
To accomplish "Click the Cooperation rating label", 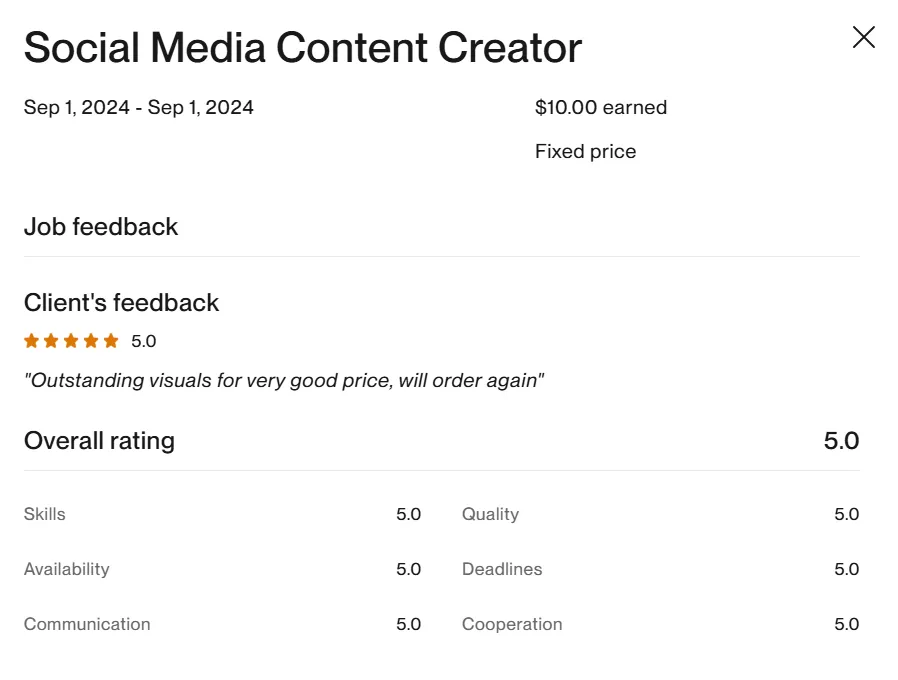I will click(x=512, y=624).
